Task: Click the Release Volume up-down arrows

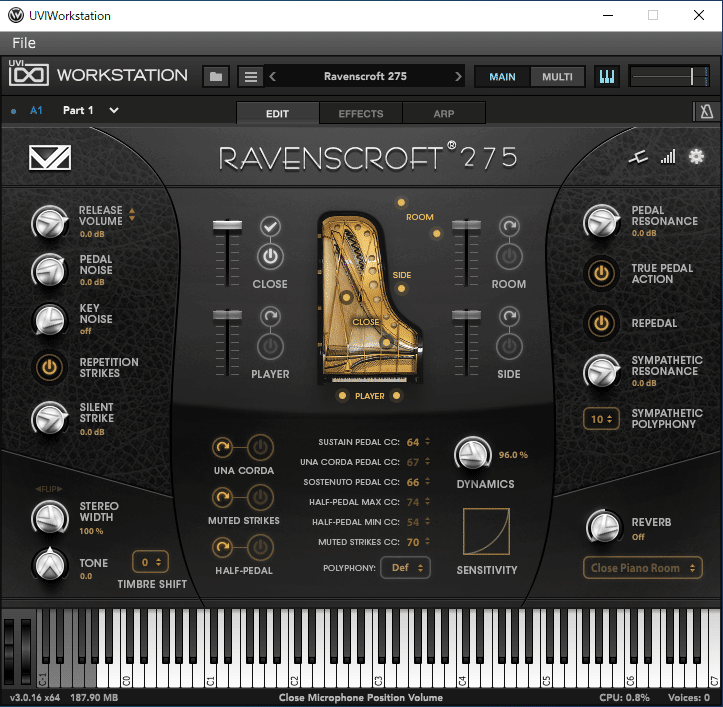Action: tap(132, 214)
